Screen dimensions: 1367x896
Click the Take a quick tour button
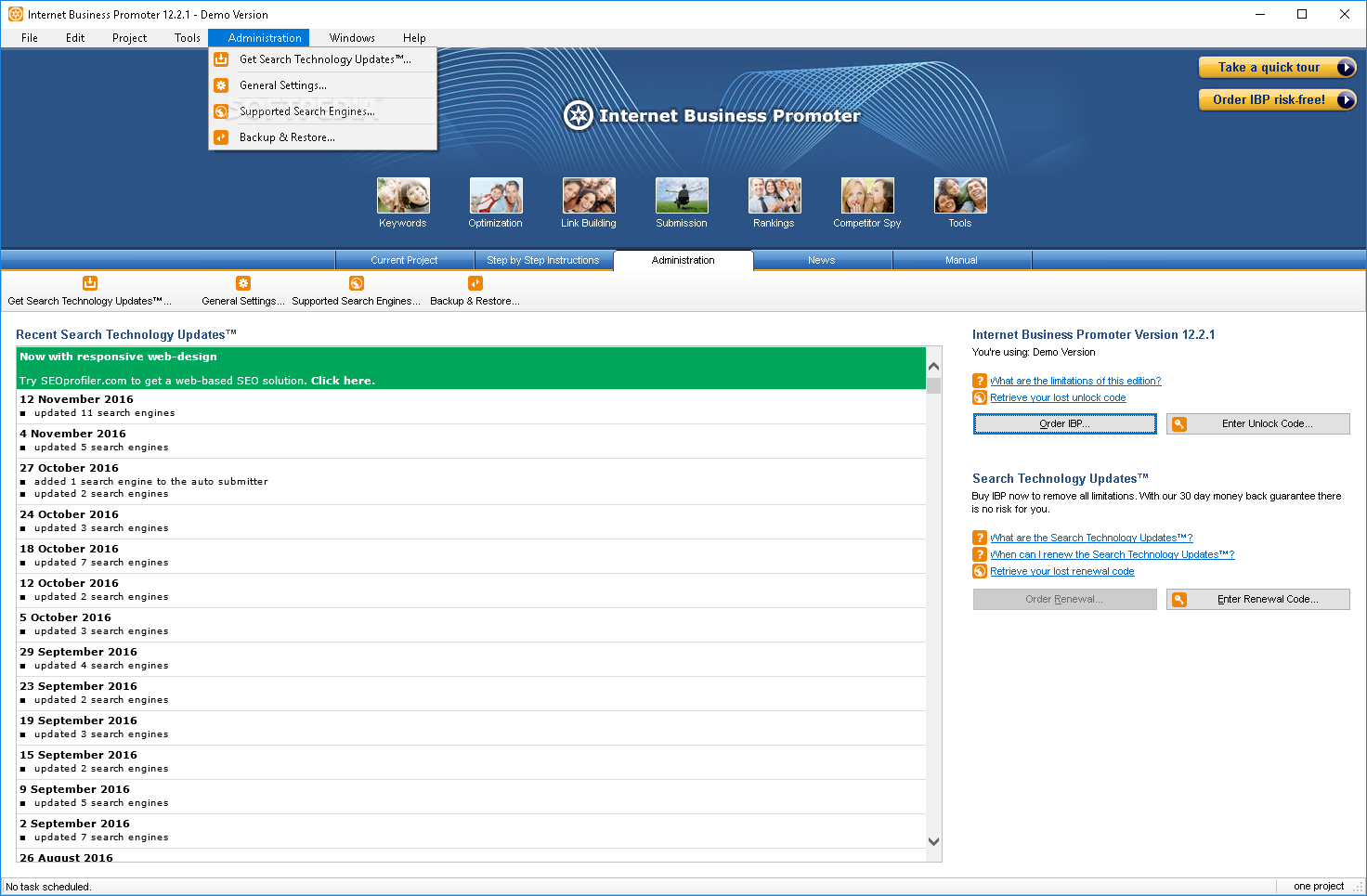coord(1278,67)
